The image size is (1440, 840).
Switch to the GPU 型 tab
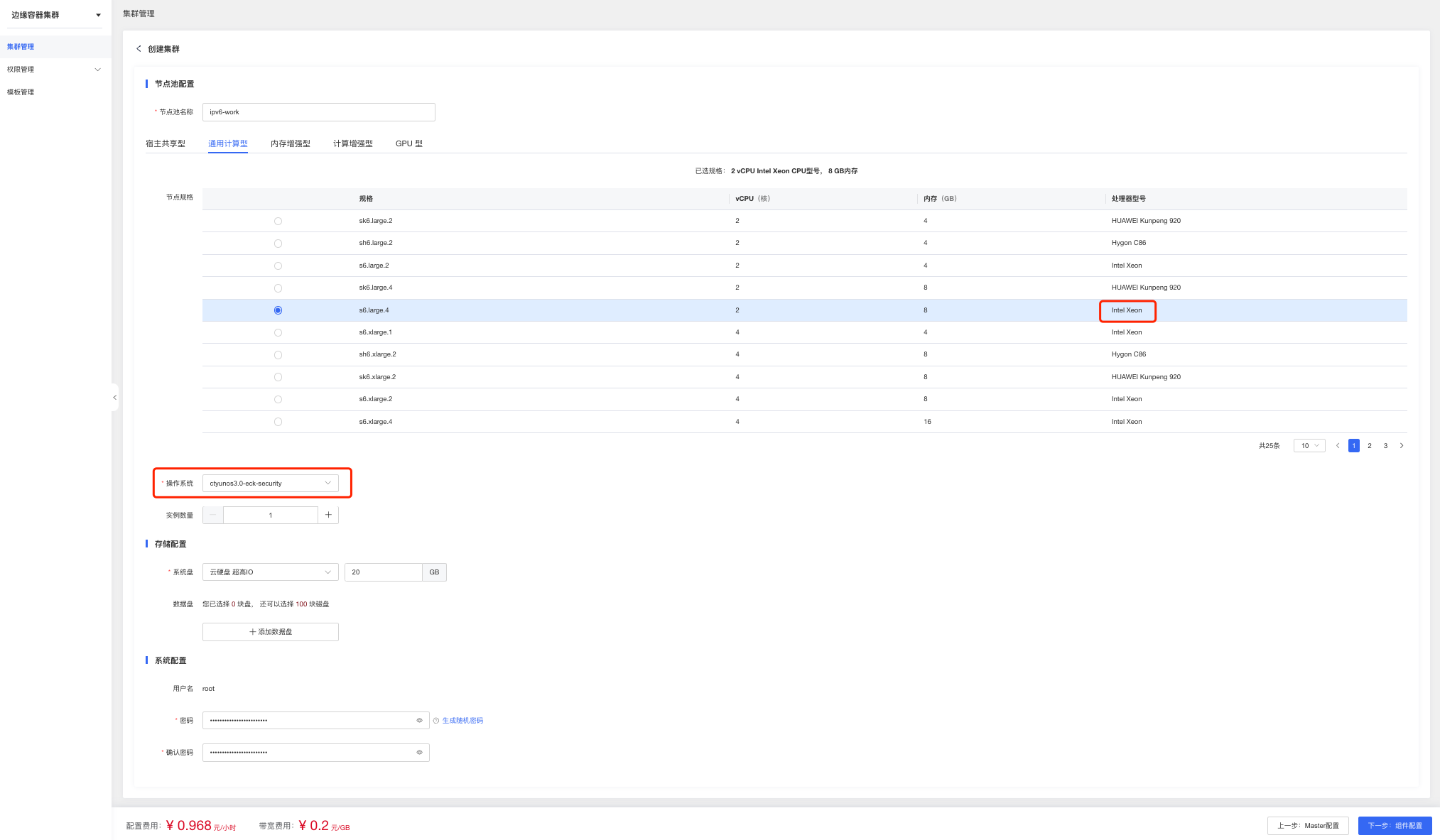click(x=408, y=143)
